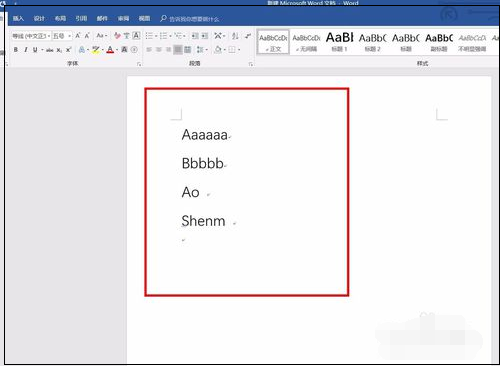This screenshot has height=366, width=502.
Task: Align text right in paragraph group
Action: pyautogui.click(x=168, y=50)
